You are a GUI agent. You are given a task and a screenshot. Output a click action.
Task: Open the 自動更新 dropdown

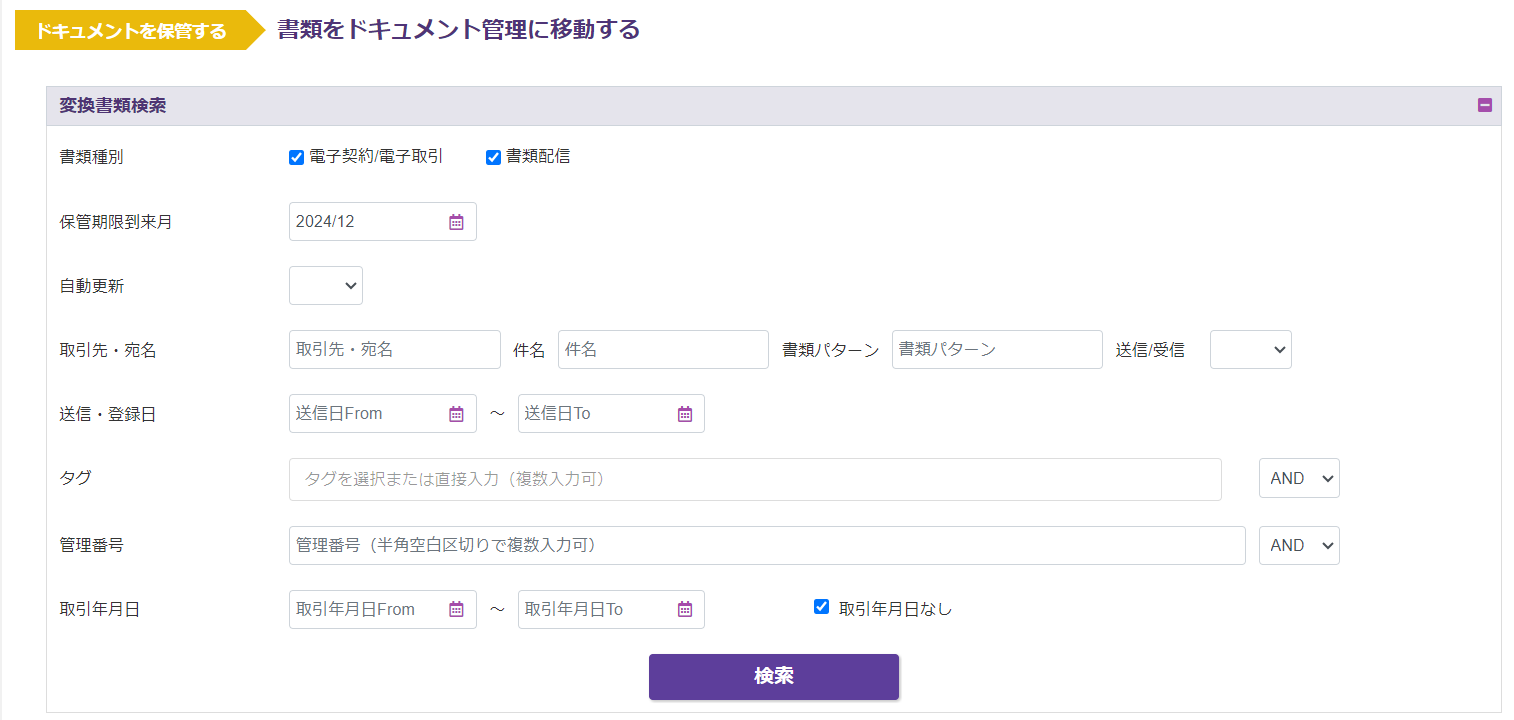pyautogui.click(x=326, y=286)
